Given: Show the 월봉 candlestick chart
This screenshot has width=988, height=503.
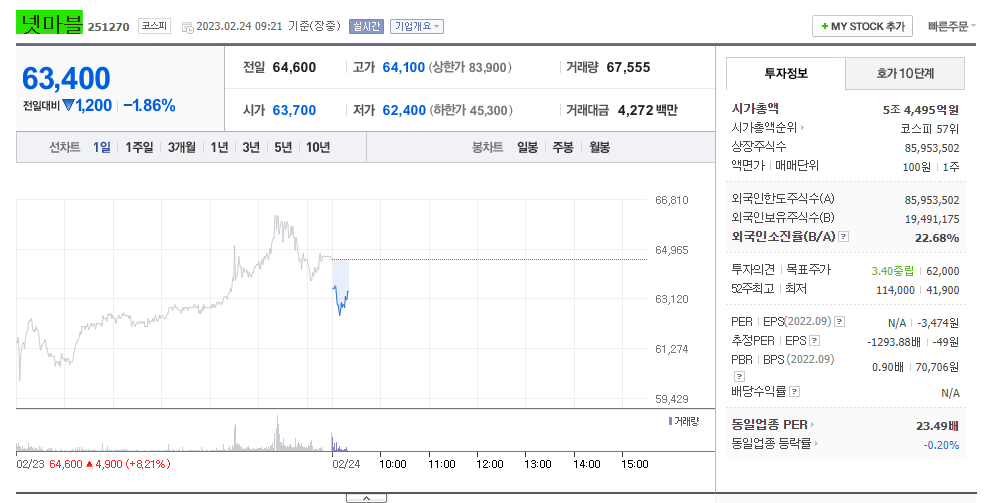Looking at the screenshot, I should coord(599,147).
